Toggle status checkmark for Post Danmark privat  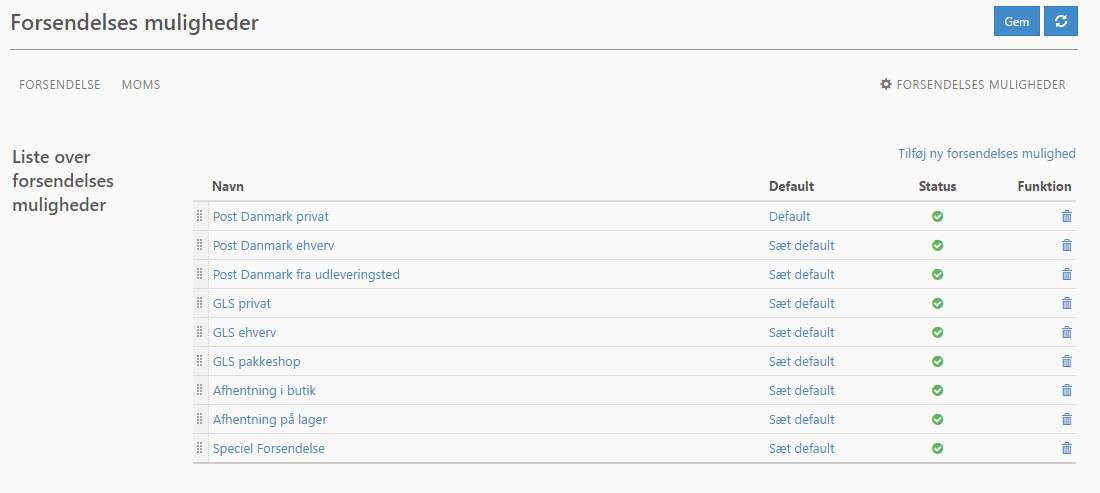pyautogui.click(x=937, y=217)
